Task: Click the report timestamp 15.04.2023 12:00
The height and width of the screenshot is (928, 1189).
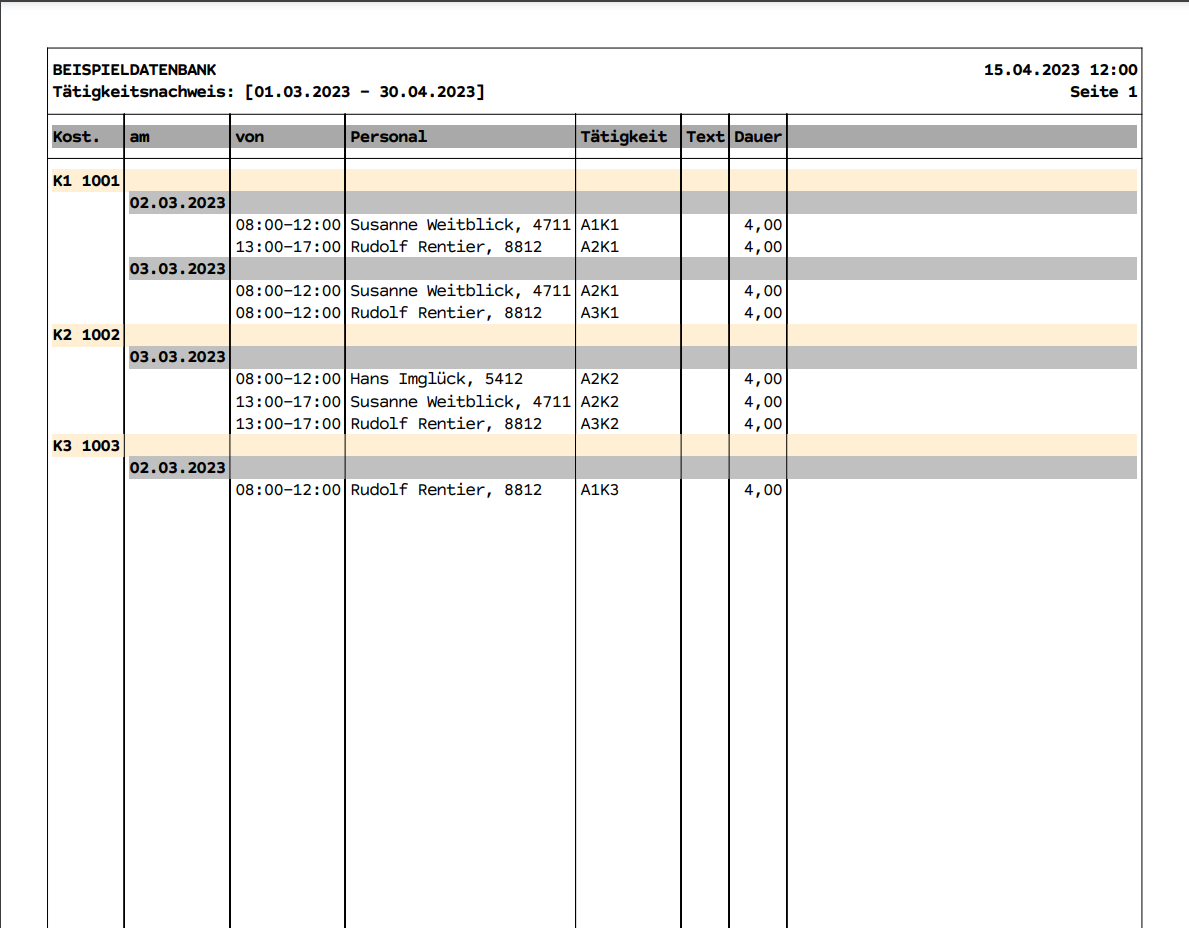Action: point(1060,70)
